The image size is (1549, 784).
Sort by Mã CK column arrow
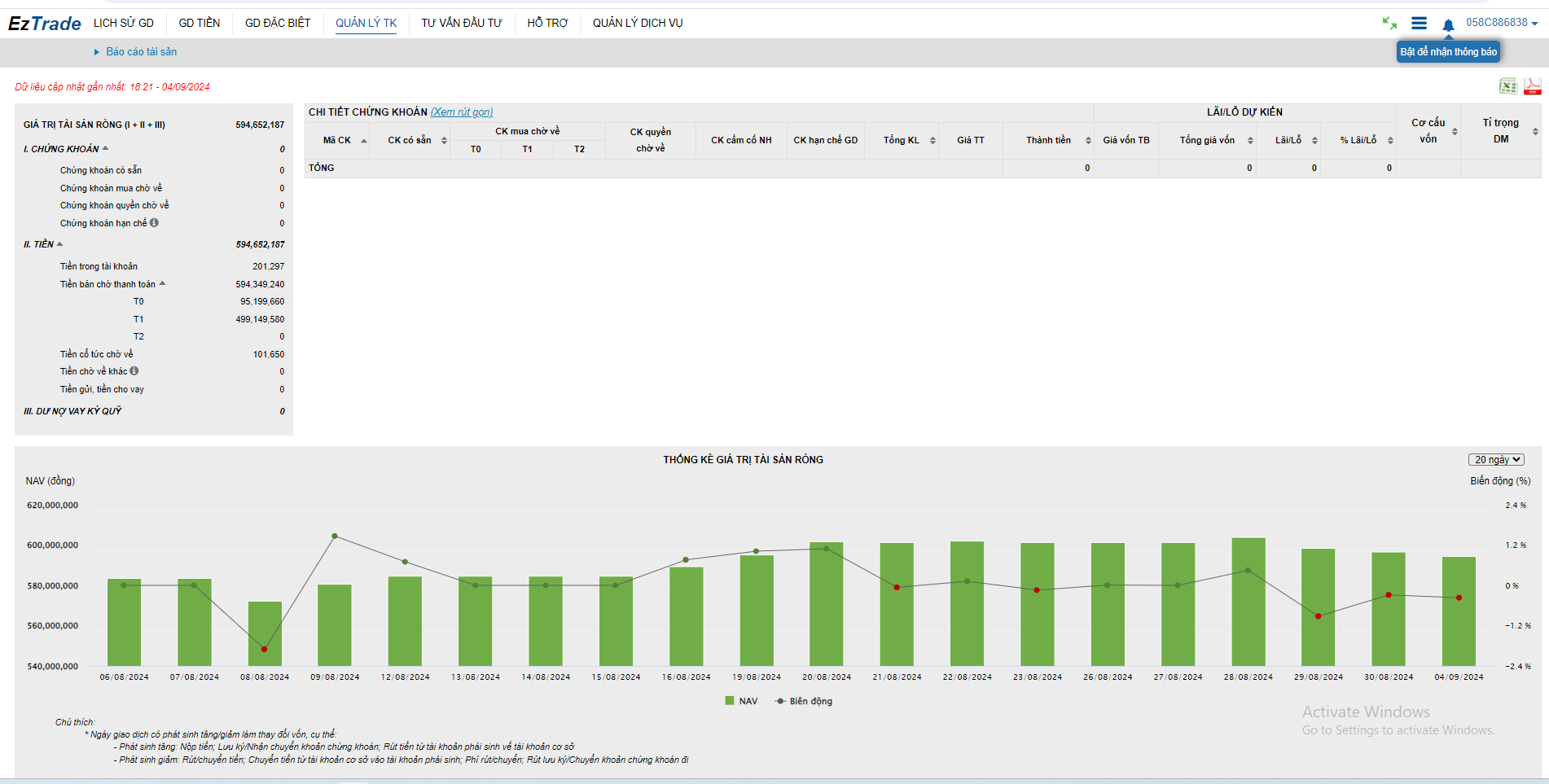pyautogui.click(x=364, y=141)
